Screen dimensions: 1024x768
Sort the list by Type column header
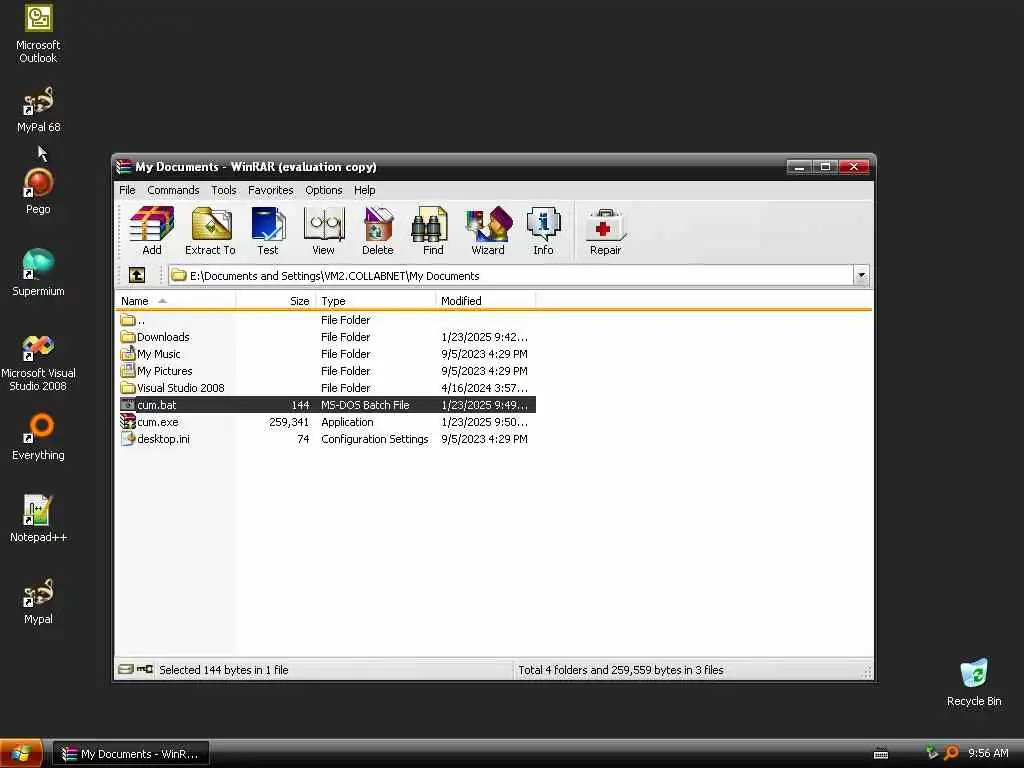[x=376, y=301]
